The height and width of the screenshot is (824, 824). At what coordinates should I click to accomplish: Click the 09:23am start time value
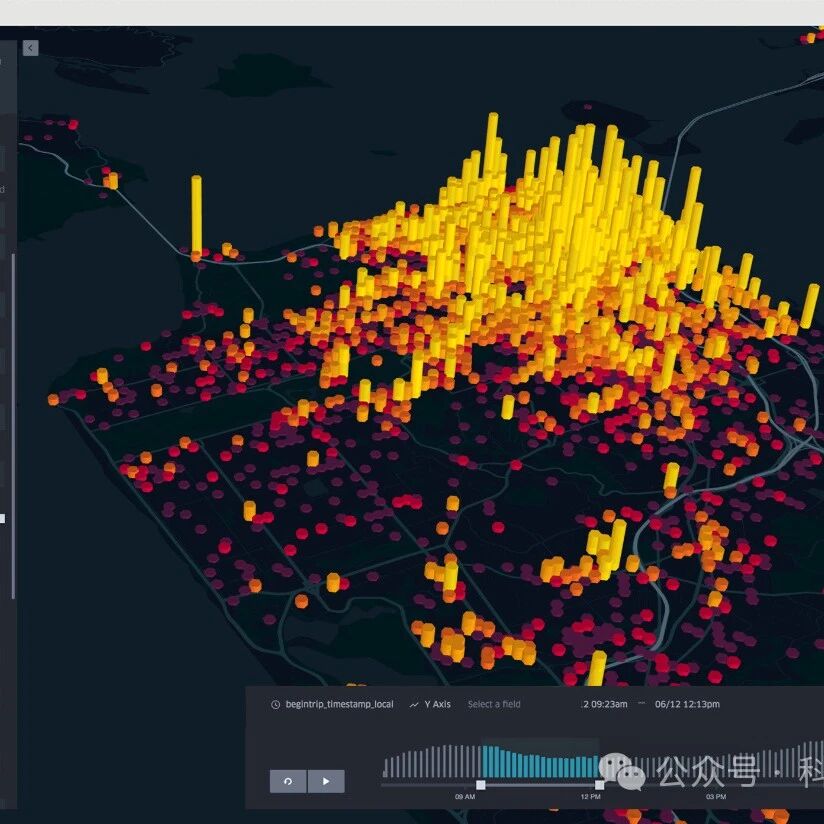click(x=605, y=704)
